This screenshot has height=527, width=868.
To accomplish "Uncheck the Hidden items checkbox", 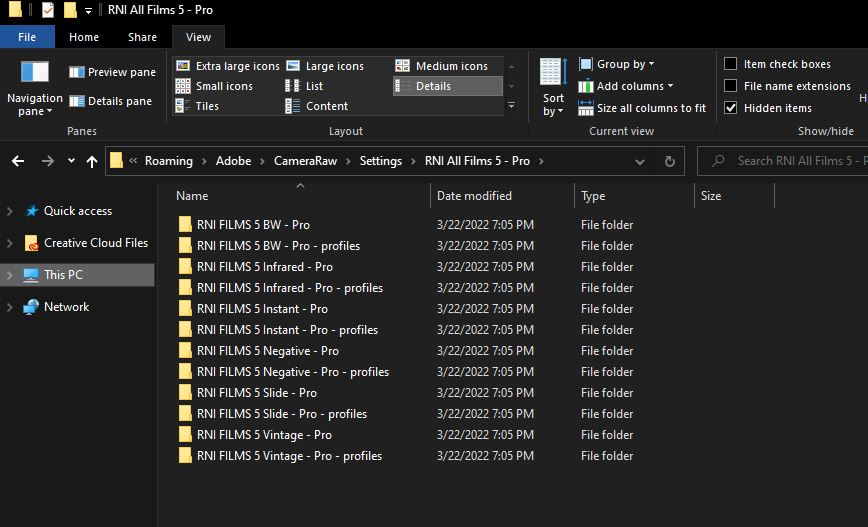I will pyautogui.click(x=731, y=108).
